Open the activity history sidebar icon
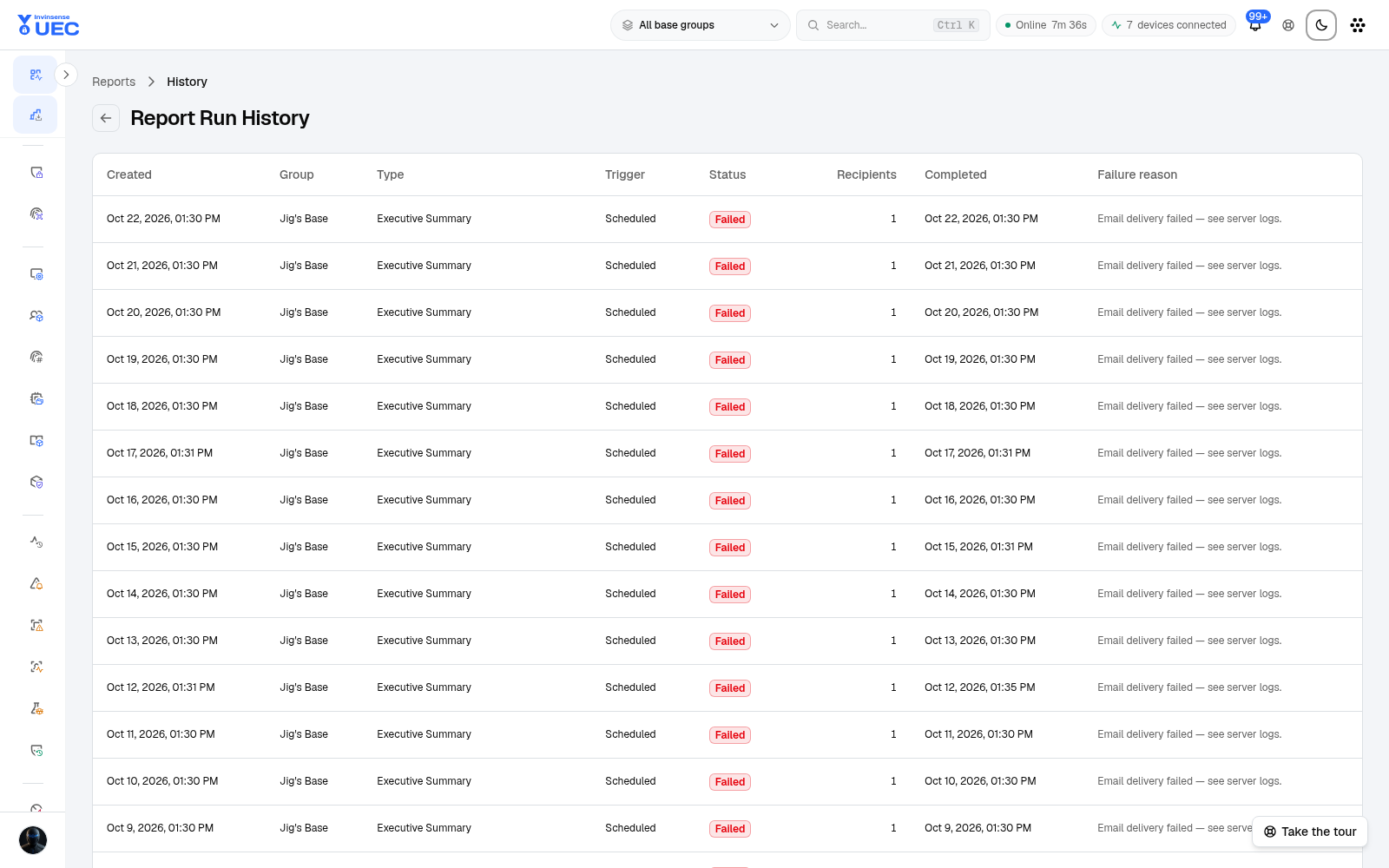Image resolution: width=1389 pixels, height=868 pixels. coord(36,542)
